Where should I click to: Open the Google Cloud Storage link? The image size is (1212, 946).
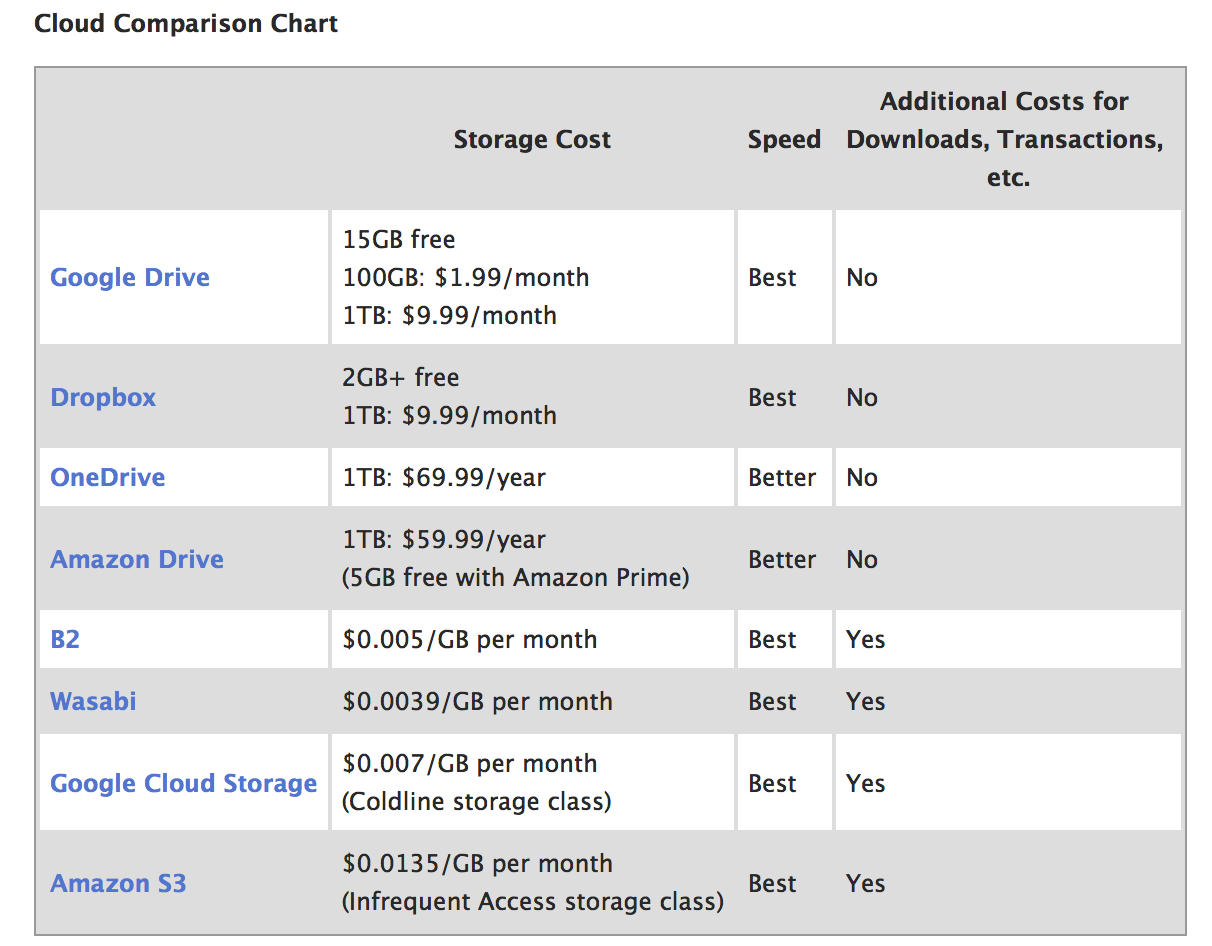(183, 783)
